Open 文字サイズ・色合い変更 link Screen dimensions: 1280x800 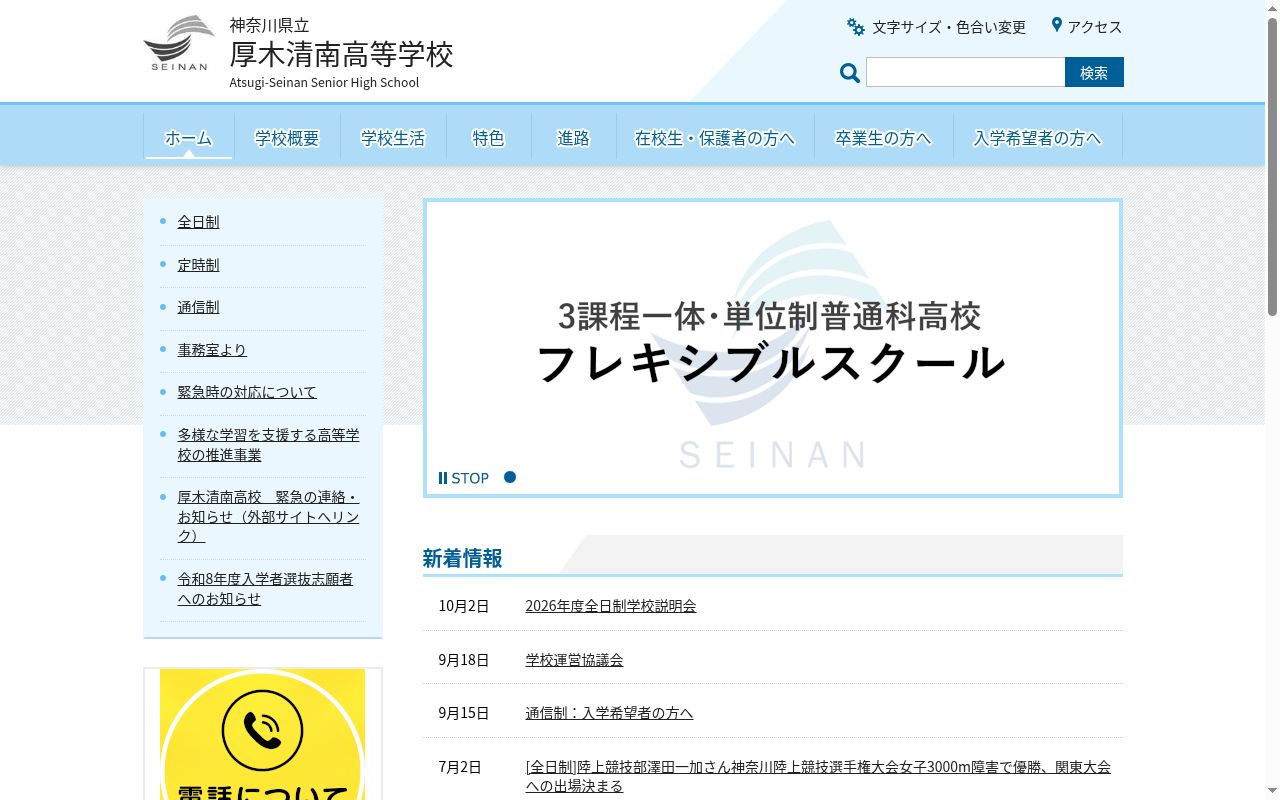(x=949, y=27)
